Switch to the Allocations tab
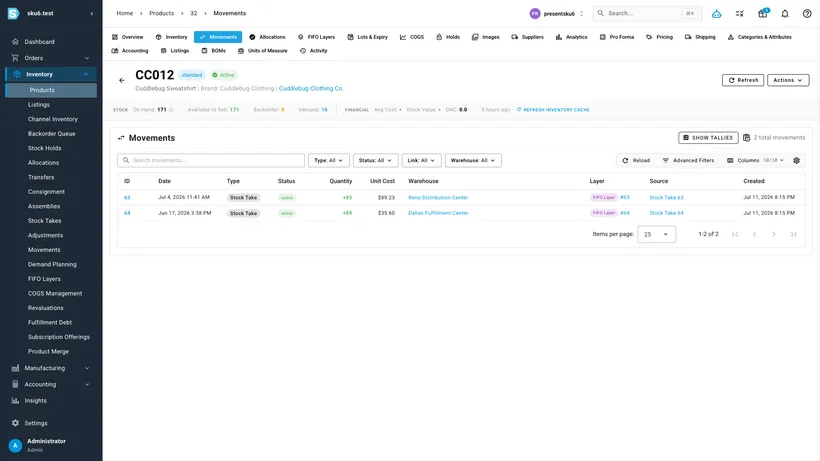The height and width of the screenshot is (461, 820). (x=267, y=37)
